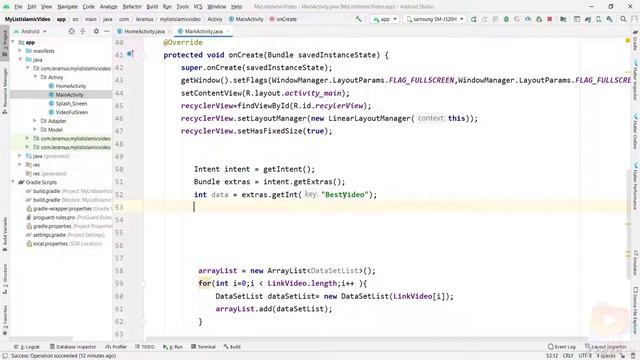Click the UTF-8 encoding in status bar

pos(585,356)
